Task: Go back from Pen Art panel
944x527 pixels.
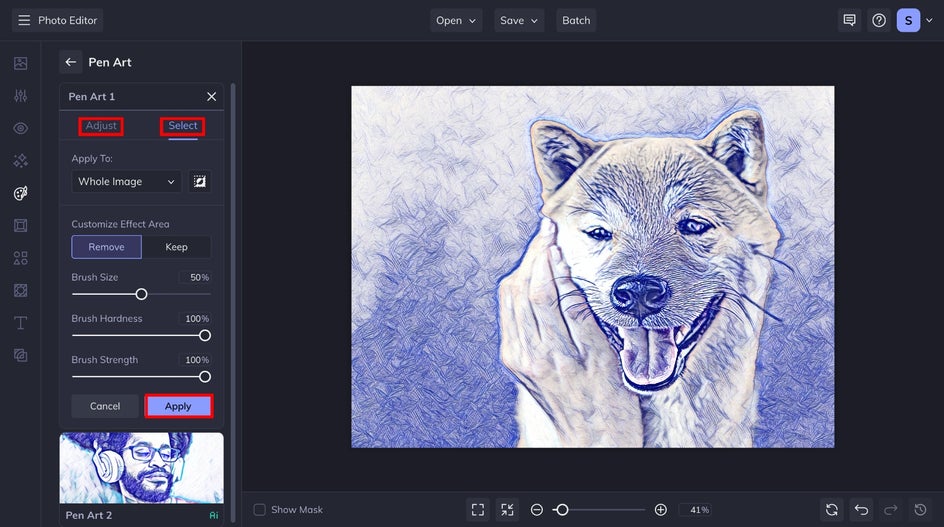Action: tap(70, 62)
